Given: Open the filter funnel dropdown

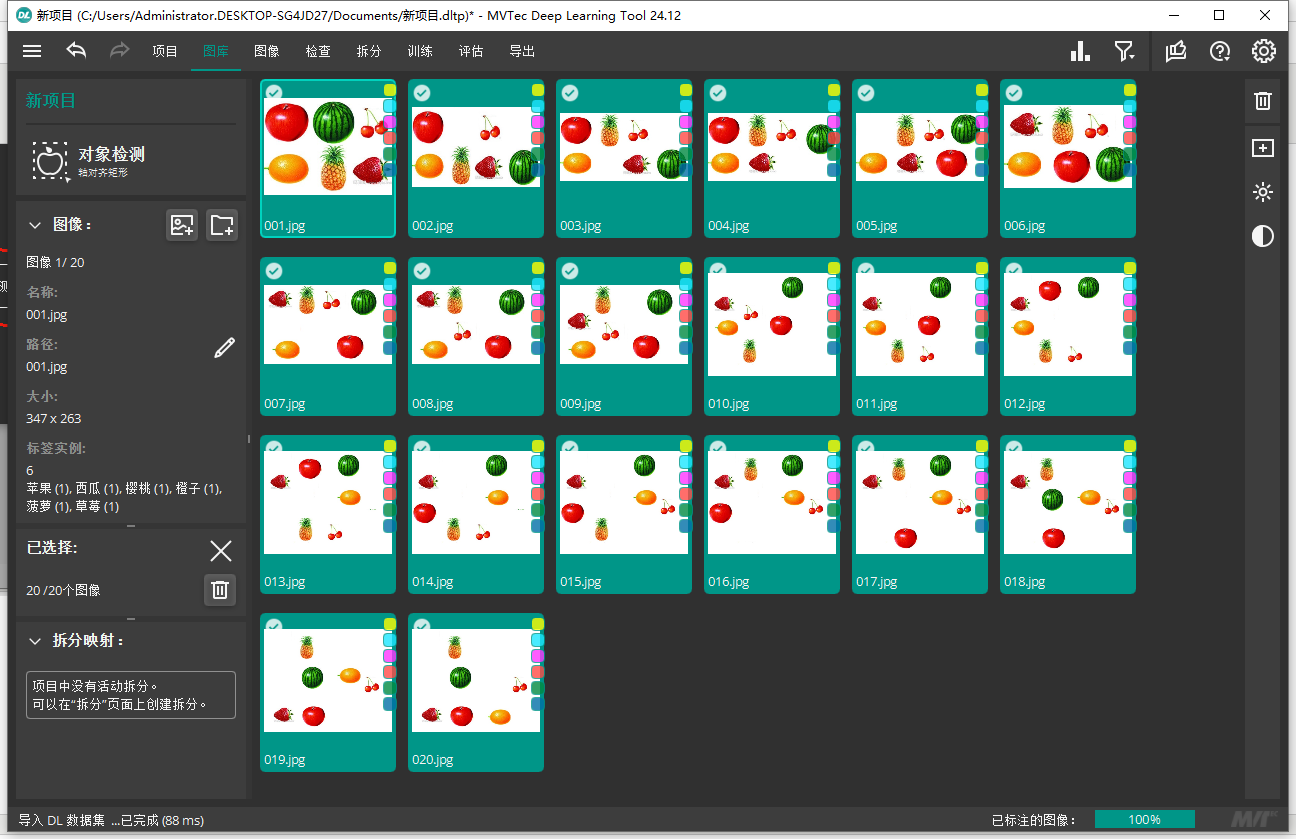Looking at the screenshot, I should click(x=1125, y=51).
